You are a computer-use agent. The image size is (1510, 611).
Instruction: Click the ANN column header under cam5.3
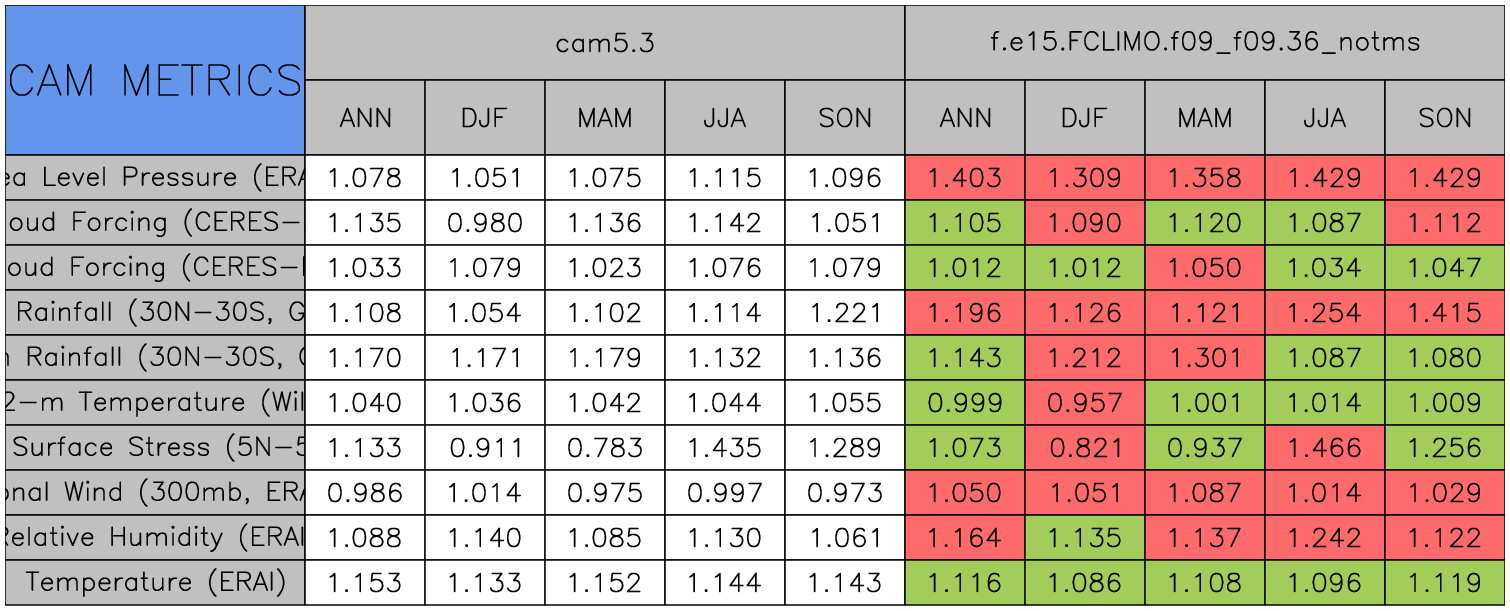(365, 118)
